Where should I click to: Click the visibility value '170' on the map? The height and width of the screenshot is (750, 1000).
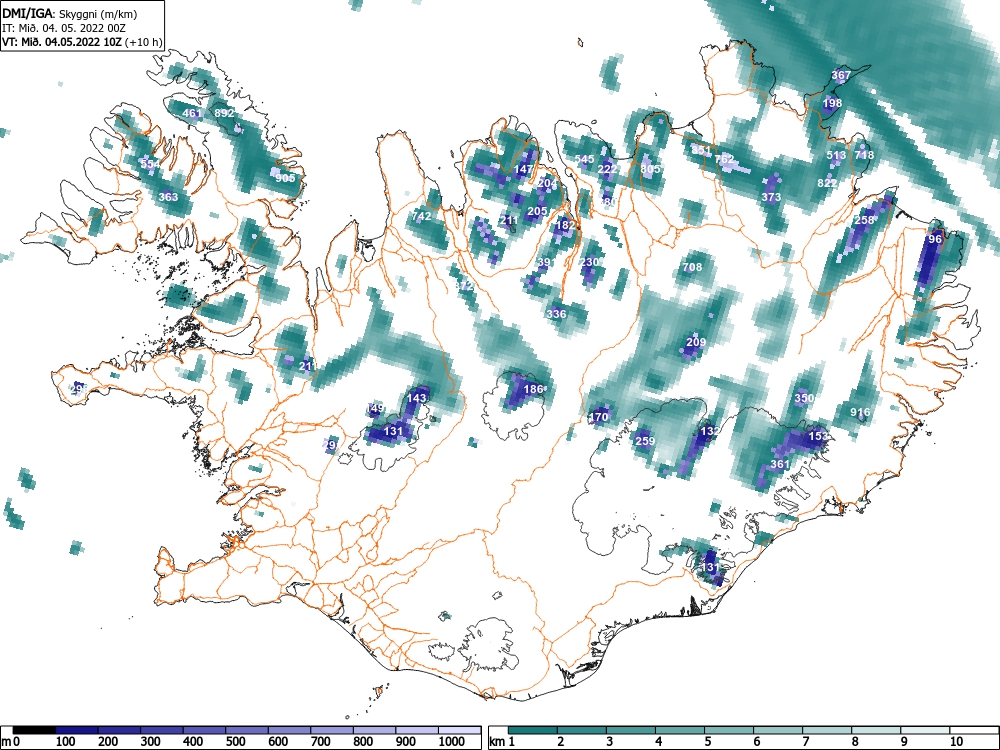(x=598, y=417)
